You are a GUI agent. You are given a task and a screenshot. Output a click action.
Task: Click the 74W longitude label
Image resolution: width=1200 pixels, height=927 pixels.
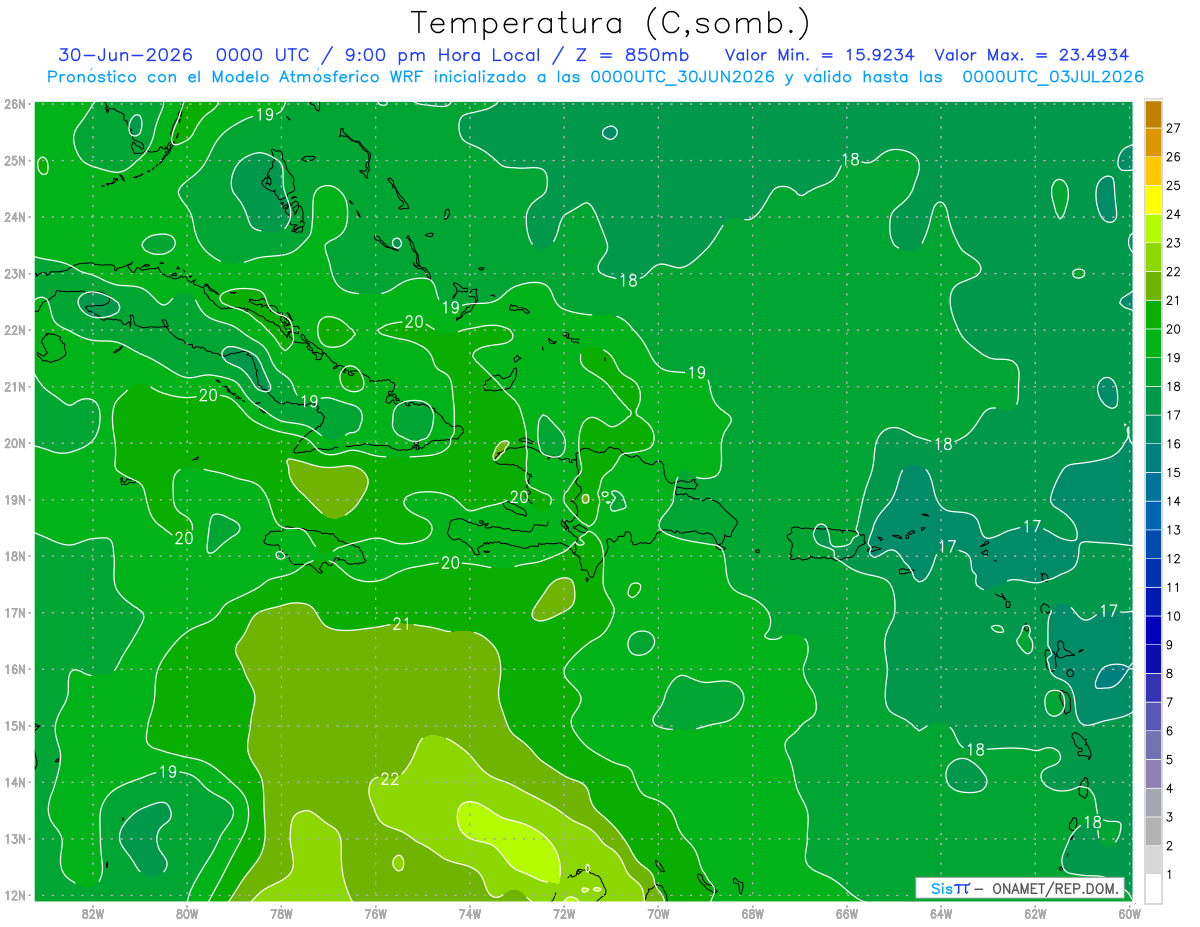[x=470, y=912]
